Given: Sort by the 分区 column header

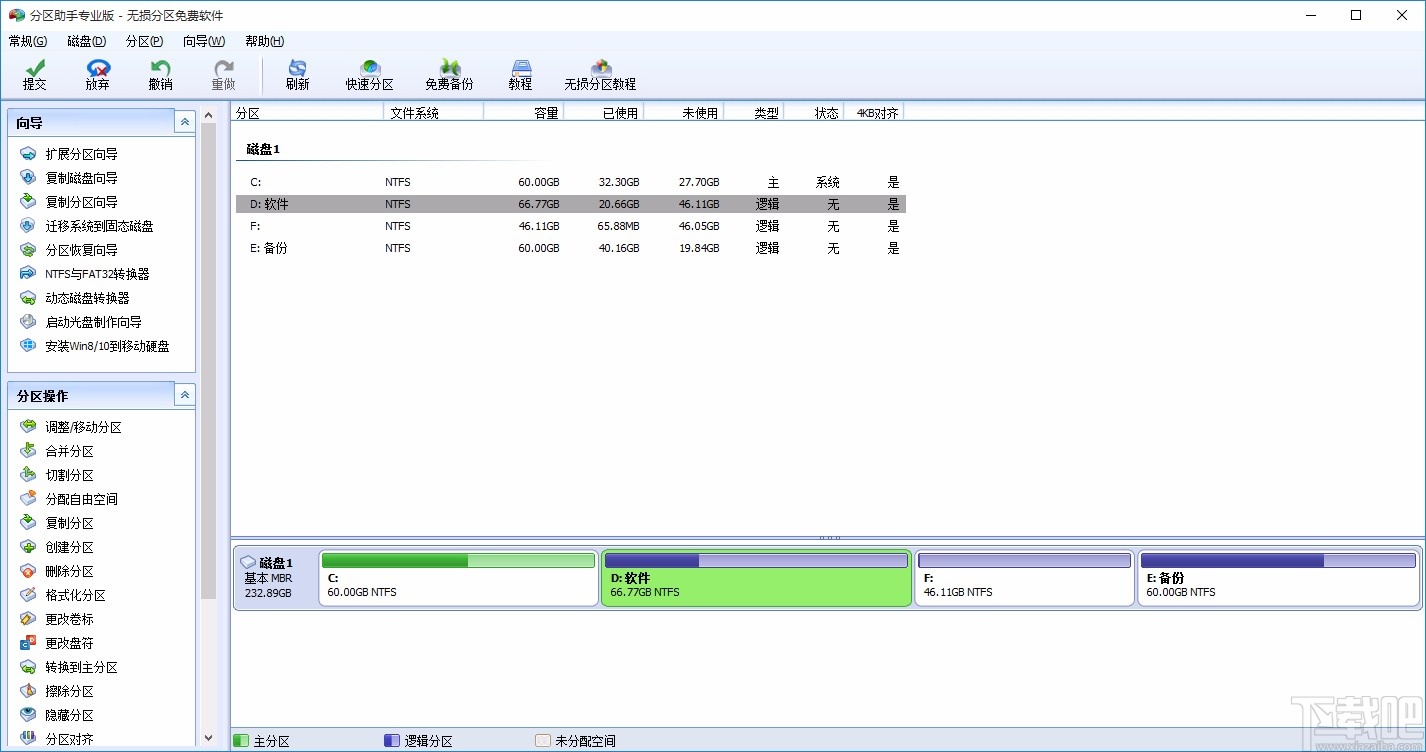Looking at the screenshot, I should pos(308,113).
